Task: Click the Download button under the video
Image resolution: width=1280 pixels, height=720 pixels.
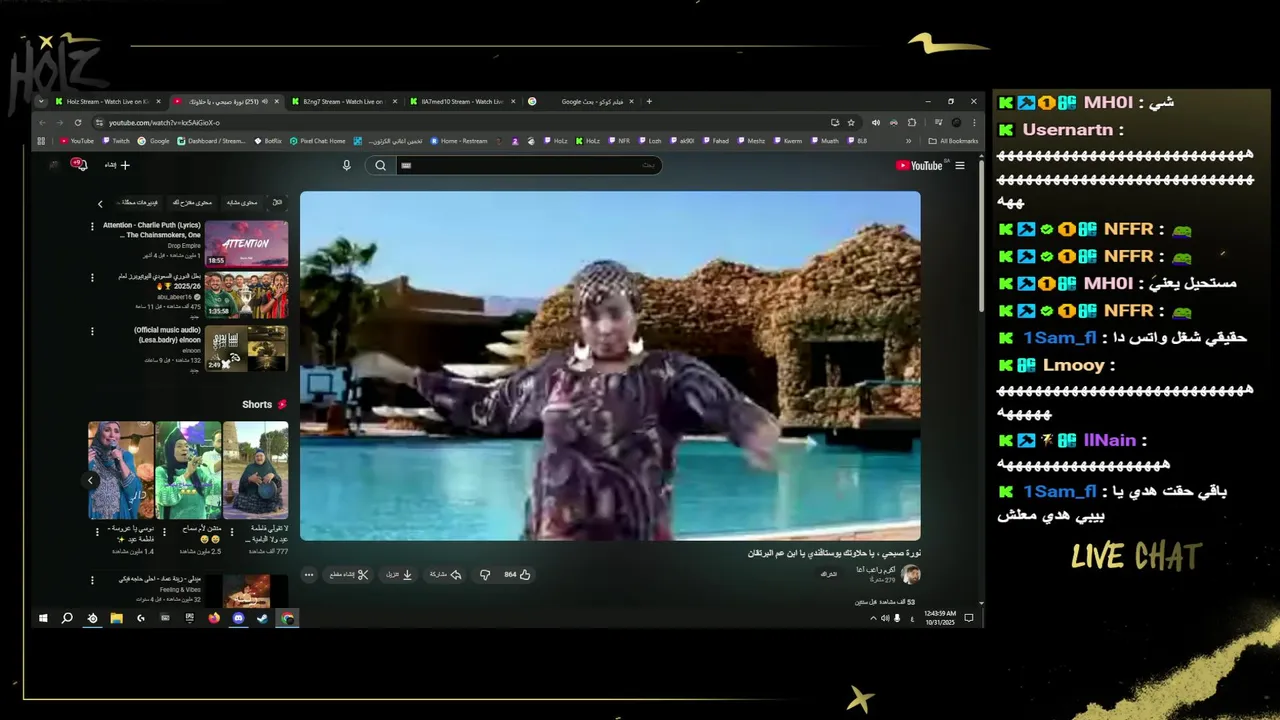Action: 399,575
